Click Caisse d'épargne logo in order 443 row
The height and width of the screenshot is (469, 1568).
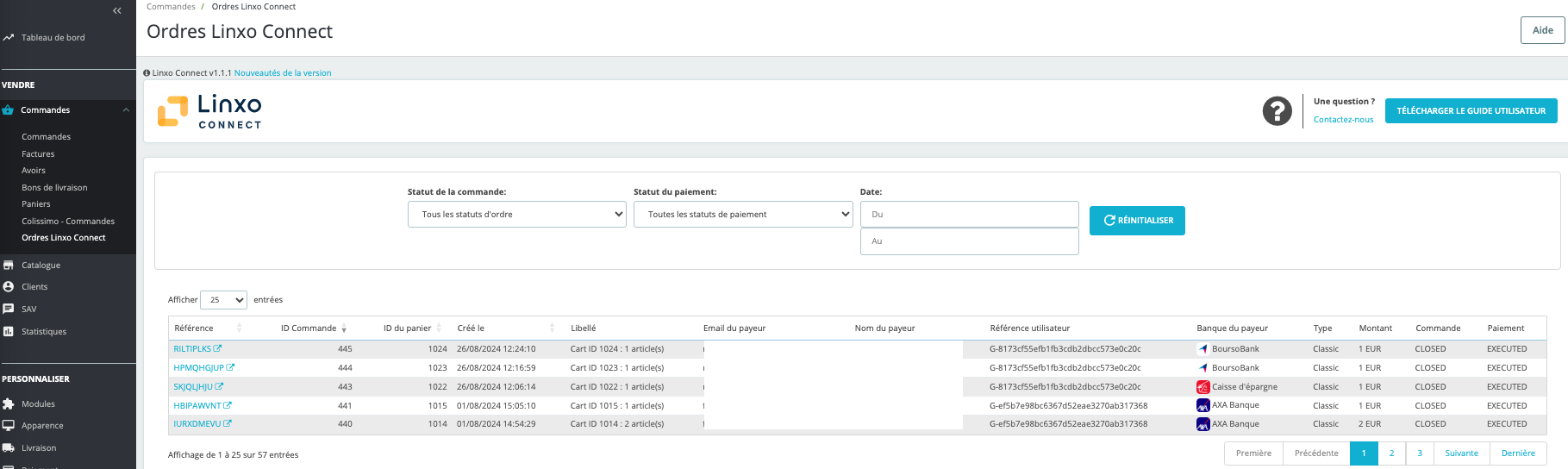click(x=1203, y=386)
